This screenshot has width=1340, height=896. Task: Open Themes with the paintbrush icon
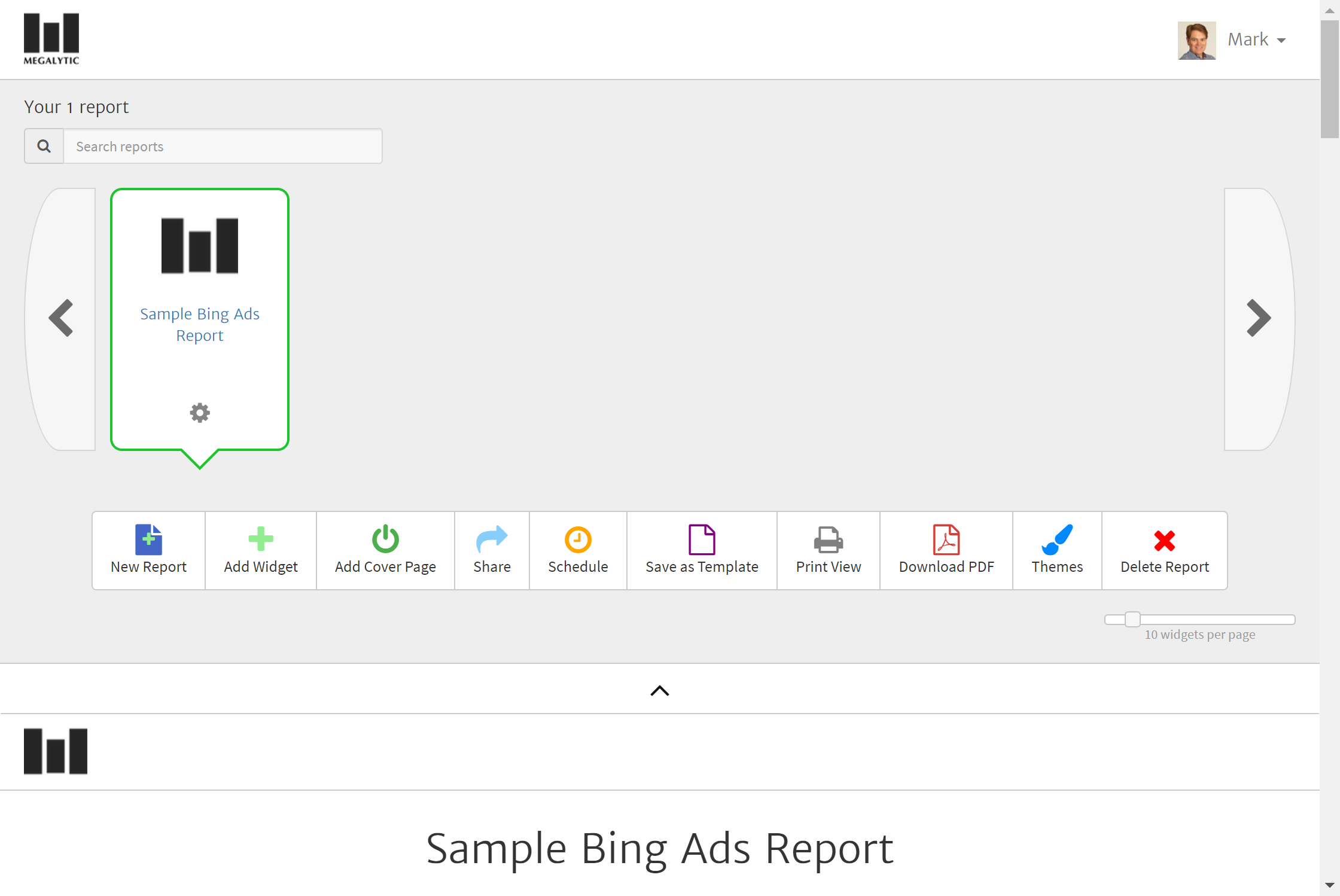click(x=1057, y=540)
